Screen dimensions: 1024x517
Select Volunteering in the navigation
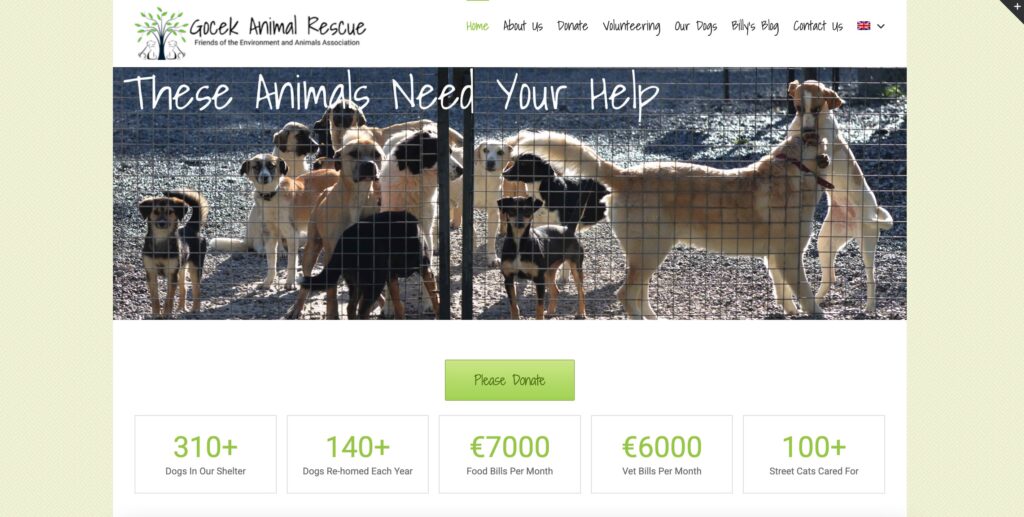click(631, 26)
